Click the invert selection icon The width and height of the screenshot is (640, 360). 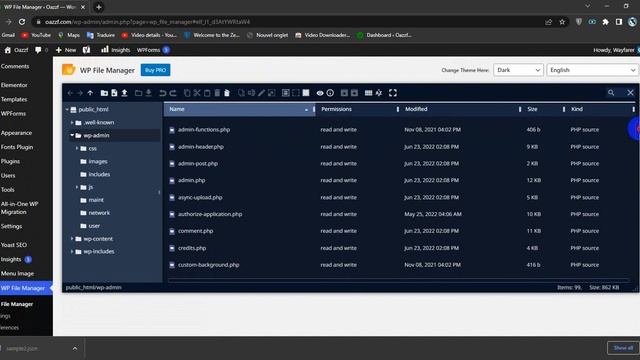click(306, 93)
